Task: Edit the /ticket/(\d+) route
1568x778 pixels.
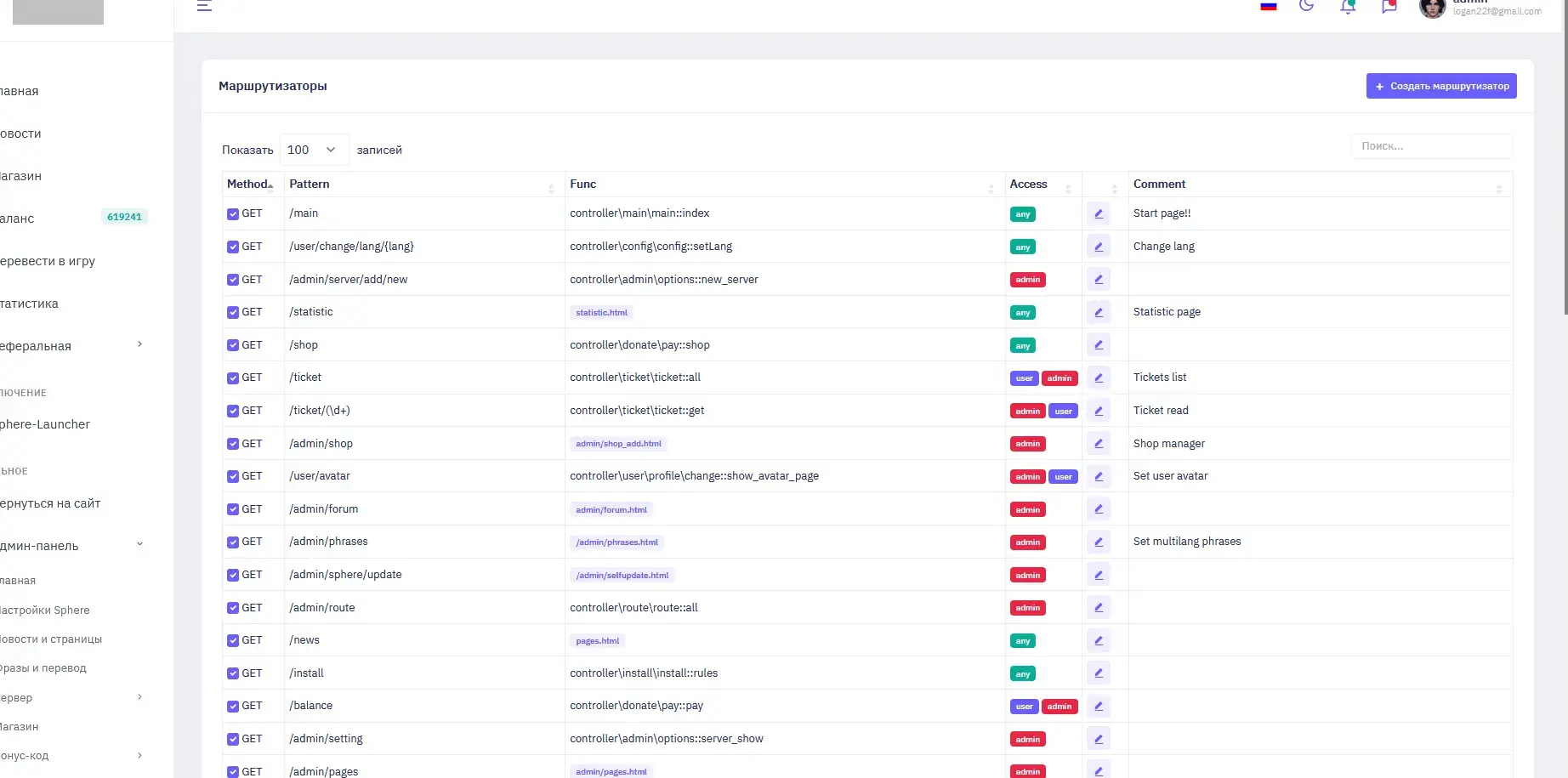Action: click(x=1099, y=411)
